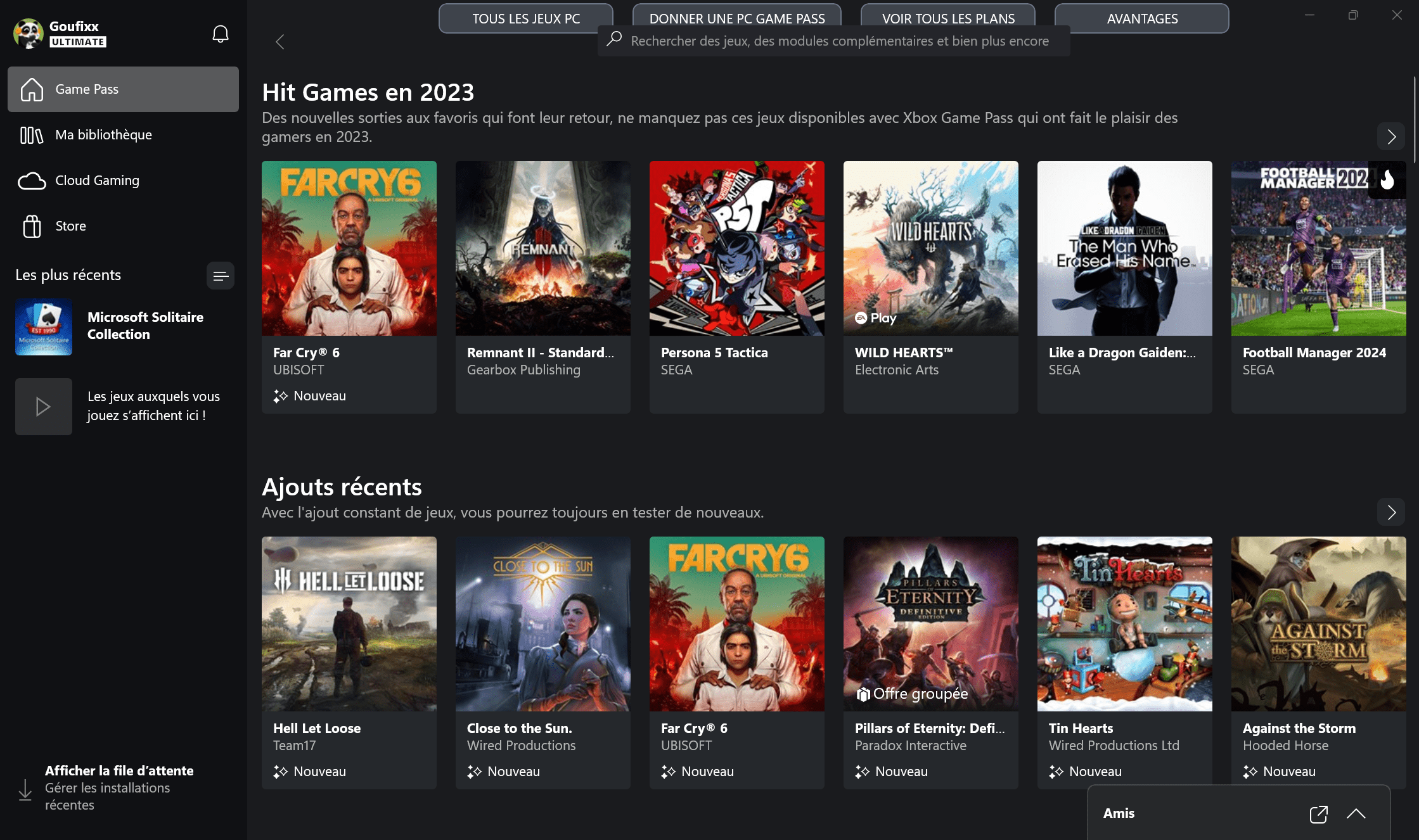Image resolution: width=1419 pixels, height=840 pixels.
Task: Open Pillars of Eternity cover
Action: coord(931,624)
